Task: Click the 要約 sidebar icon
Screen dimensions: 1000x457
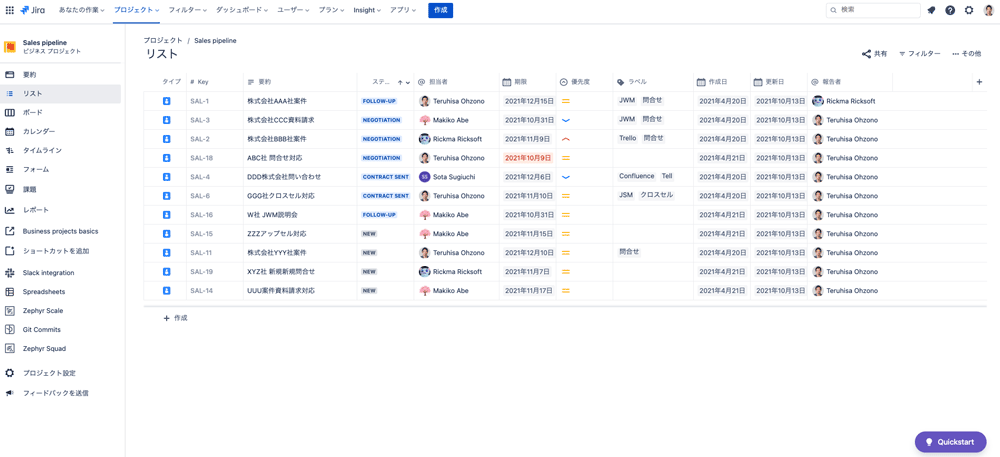Action: (10, 75)
